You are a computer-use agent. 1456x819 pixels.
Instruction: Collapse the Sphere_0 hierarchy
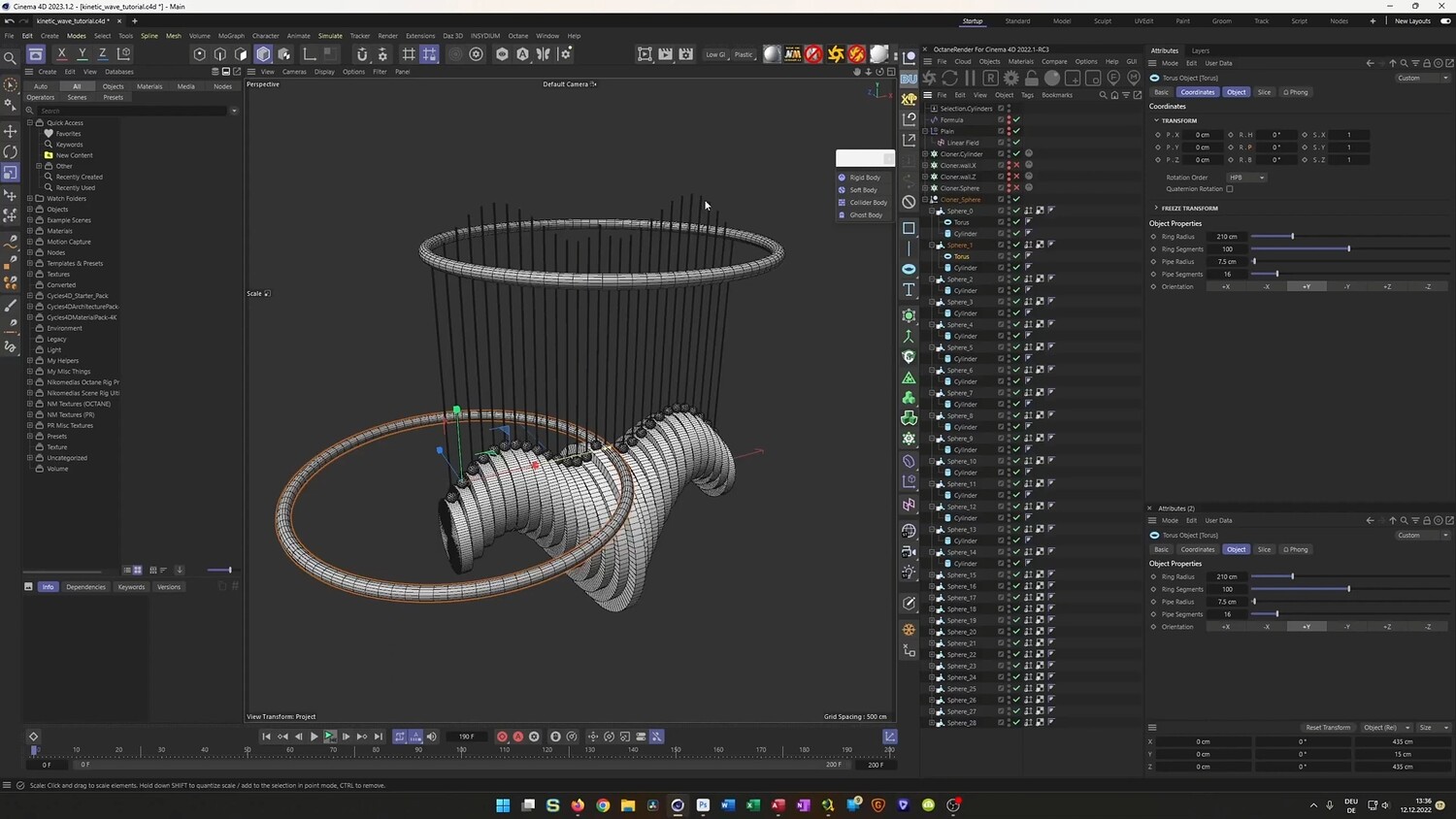point(932,211)
